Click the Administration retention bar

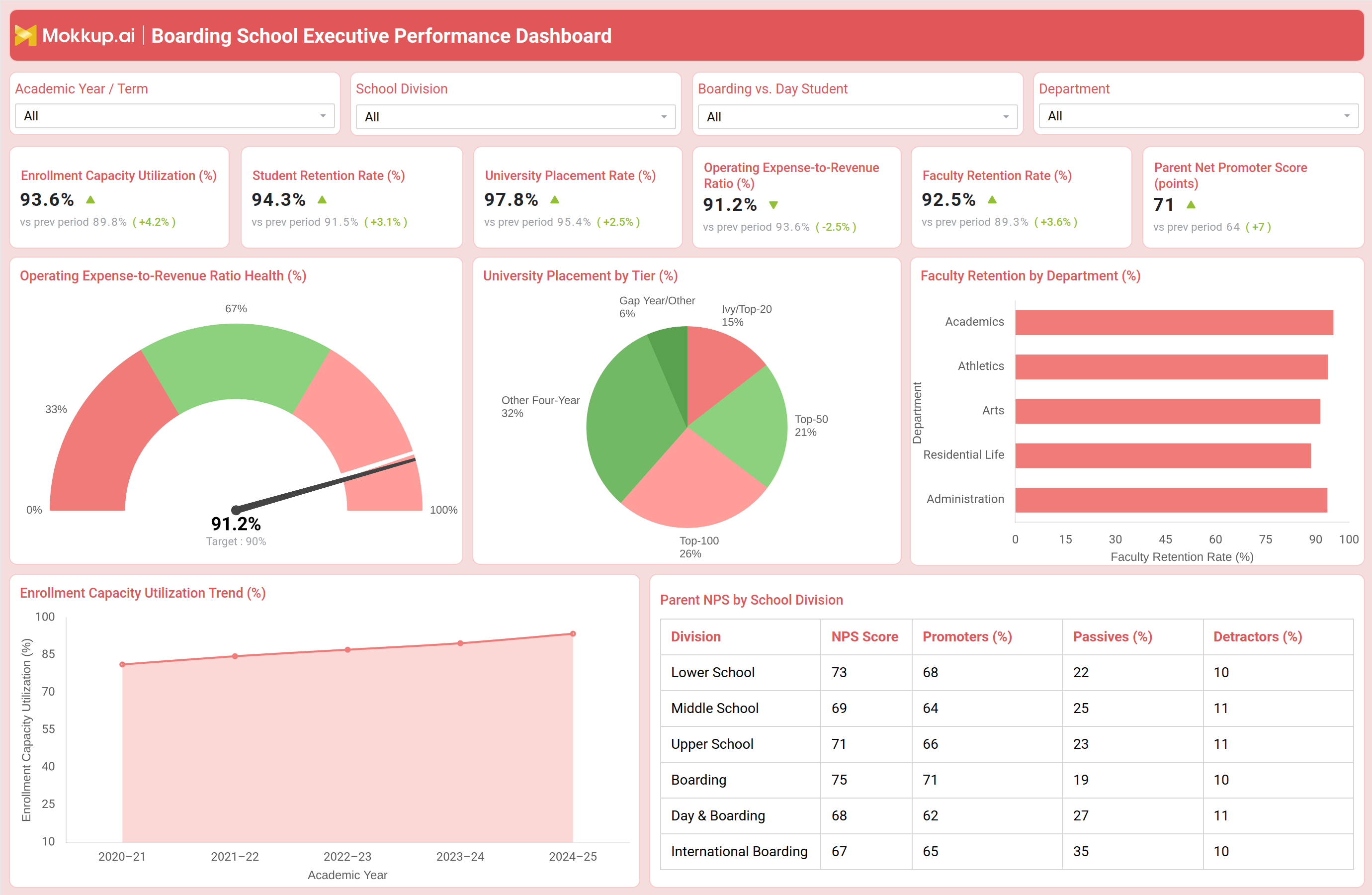coord(1171,500)
